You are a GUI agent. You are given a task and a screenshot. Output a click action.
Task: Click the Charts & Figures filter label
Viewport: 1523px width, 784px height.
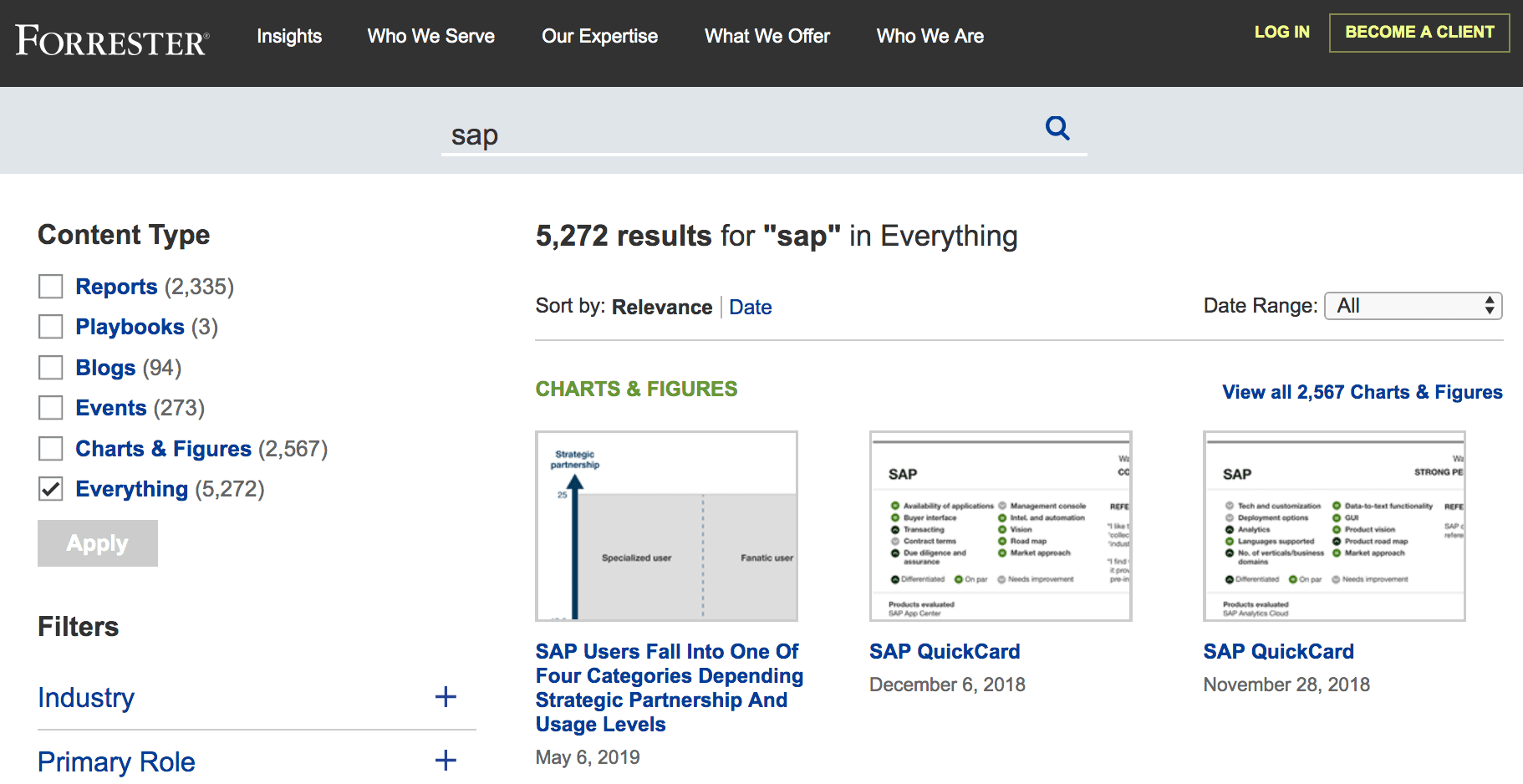163,449
